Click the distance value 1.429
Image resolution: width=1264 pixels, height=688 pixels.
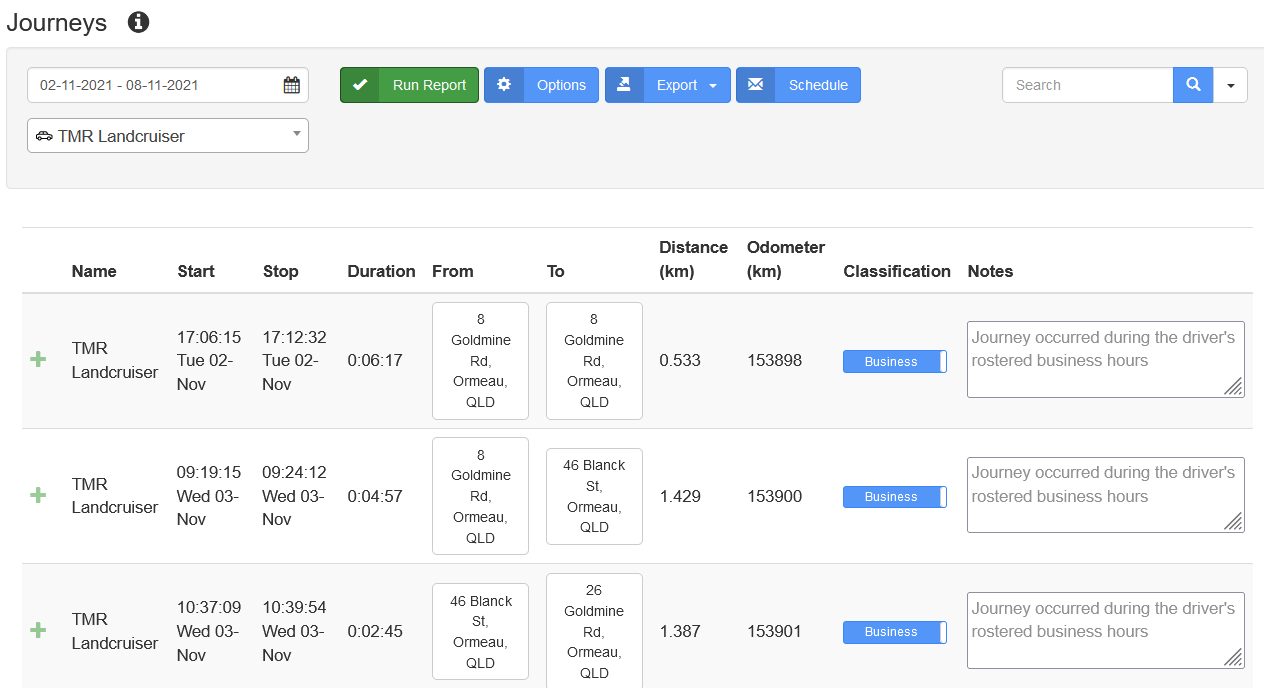point(680,496)
